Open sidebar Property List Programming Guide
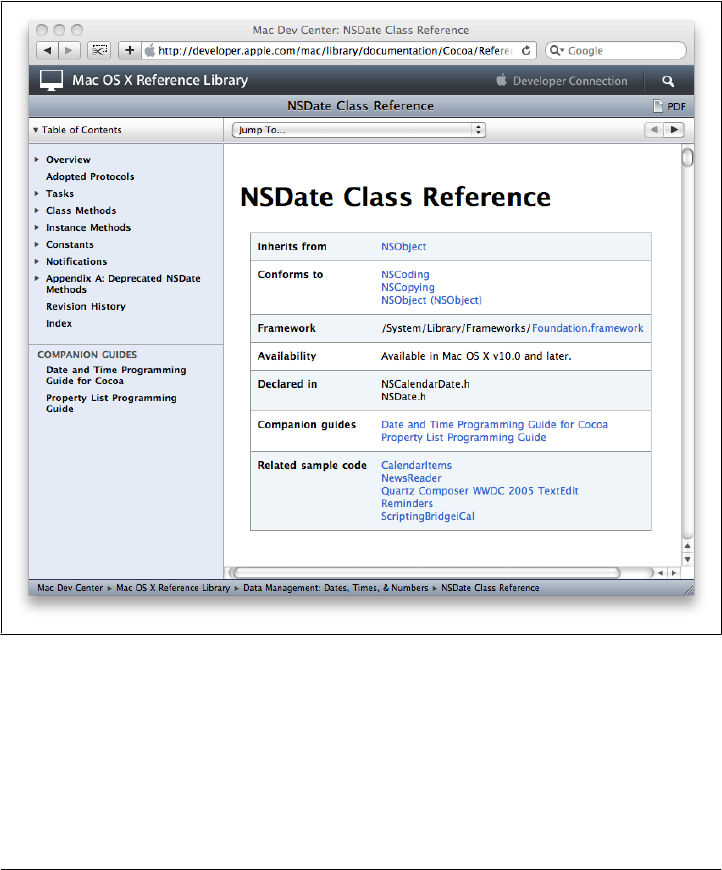Image resolution: width=722 pixels, height=870 pixels. 111,403
